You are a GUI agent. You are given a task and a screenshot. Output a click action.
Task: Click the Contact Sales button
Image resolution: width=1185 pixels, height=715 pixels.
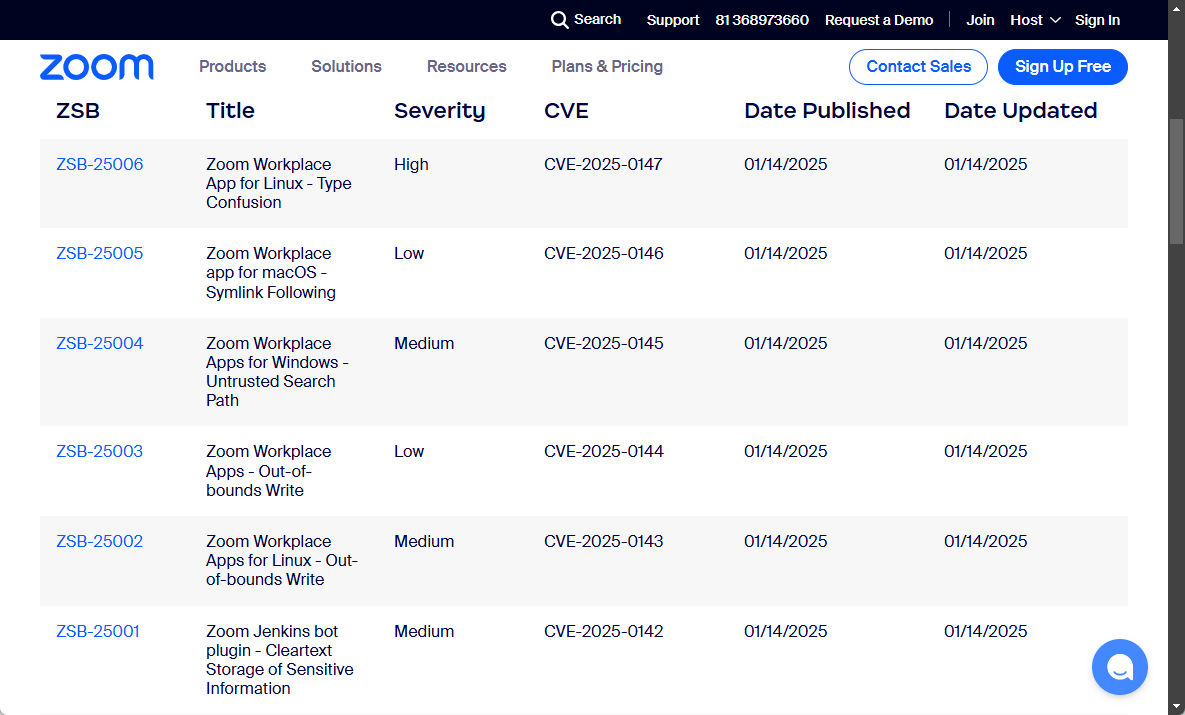[918, 67]
